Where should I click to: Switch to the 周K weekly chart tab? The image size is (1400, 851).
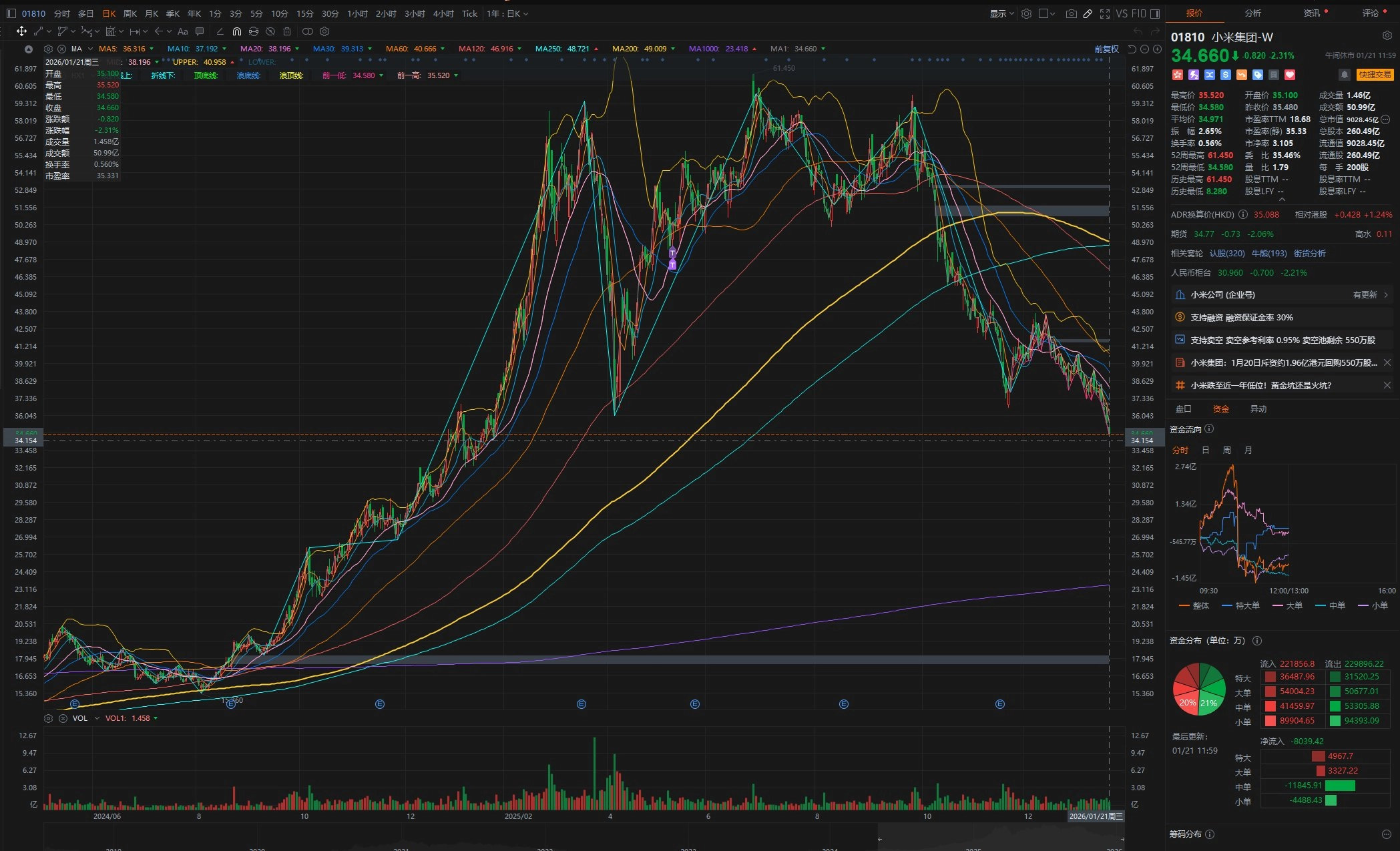pyautogui.click(x=130, y=13)
